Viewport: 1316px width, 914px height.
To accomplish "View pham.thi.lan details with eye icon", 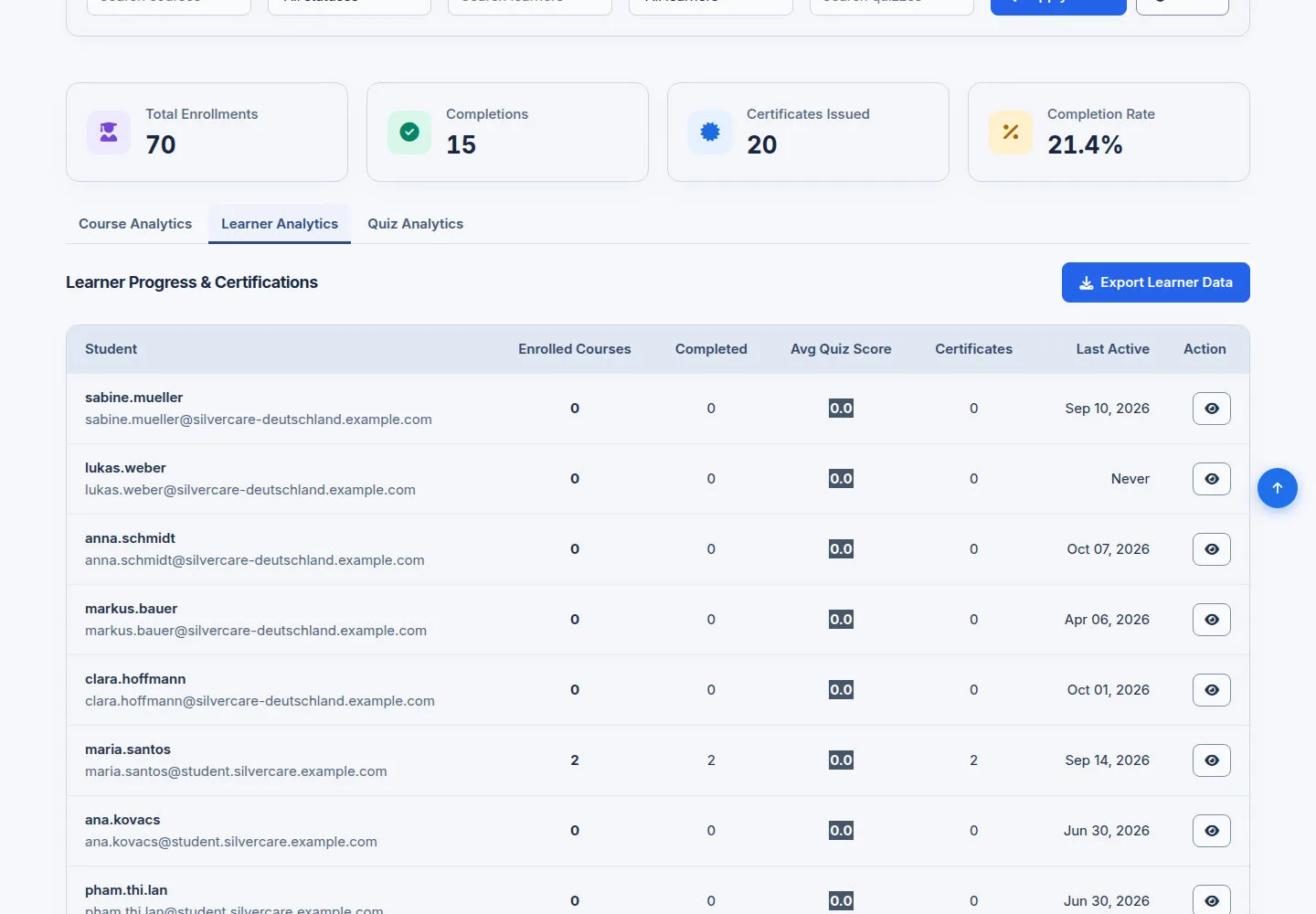I will click(x=1212, y=900).
